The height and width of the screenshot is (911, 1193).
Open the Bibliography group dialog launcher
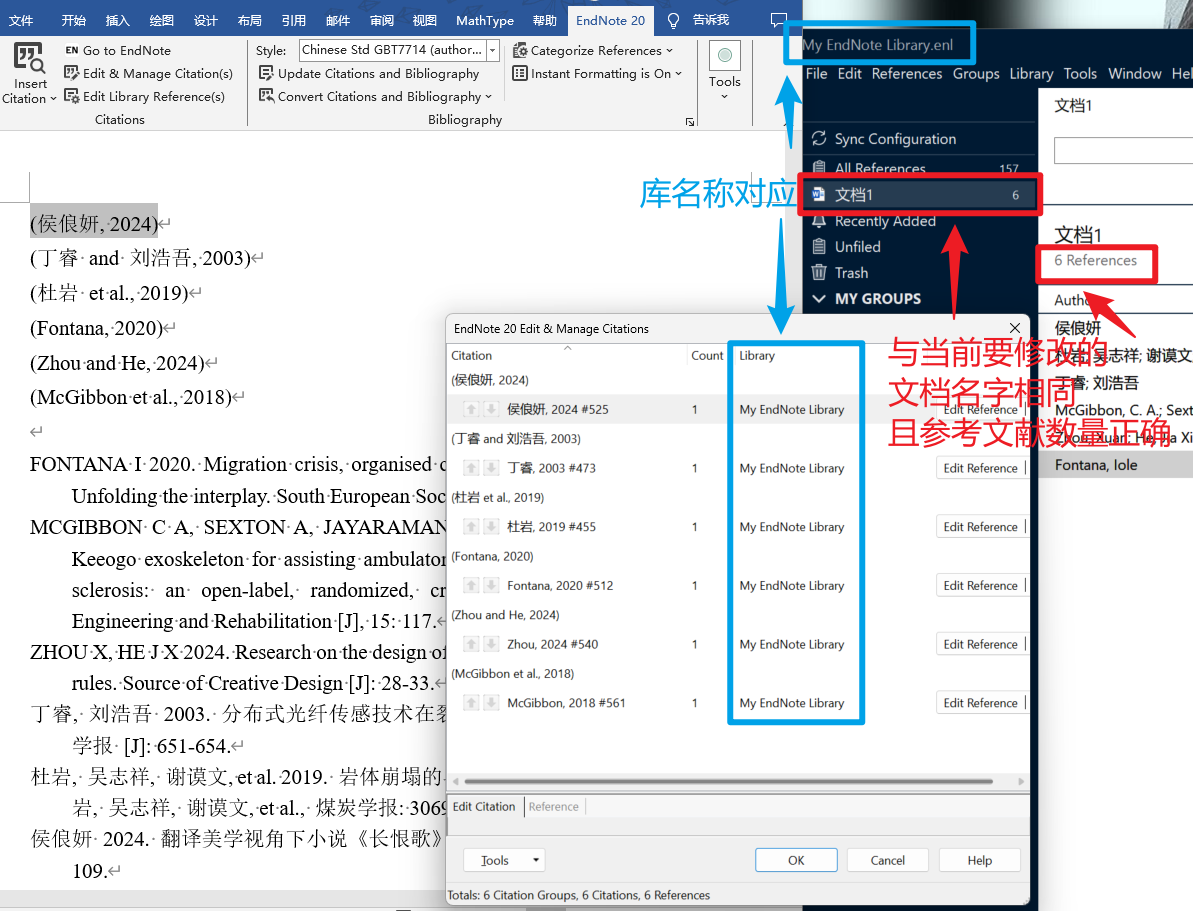click(689, 122)
